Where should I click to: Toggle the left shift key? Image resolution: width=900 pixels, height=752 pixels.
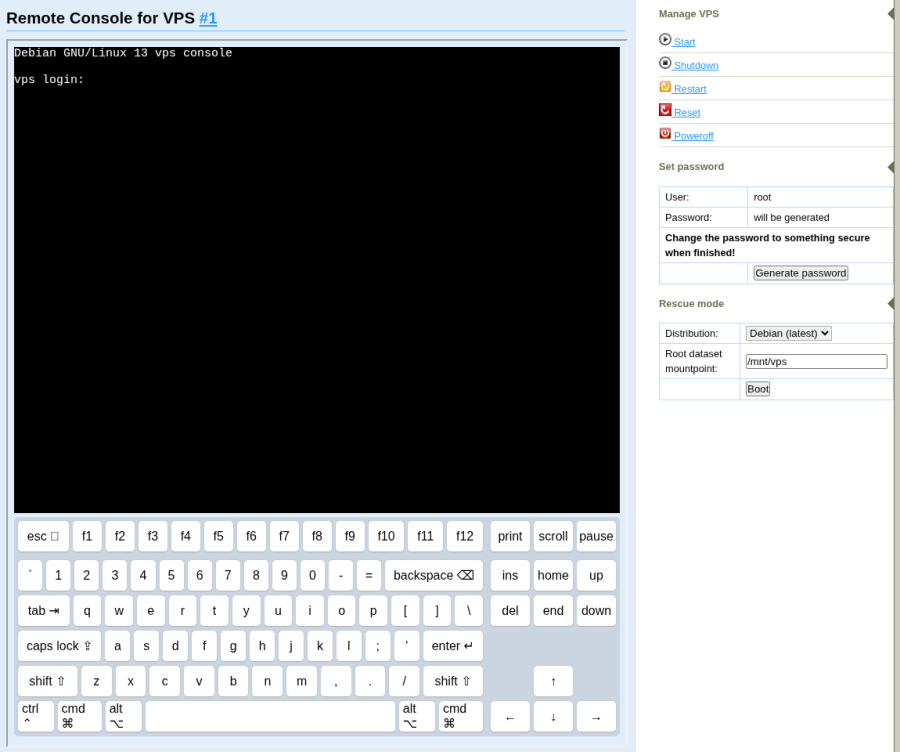pos(48,681)
